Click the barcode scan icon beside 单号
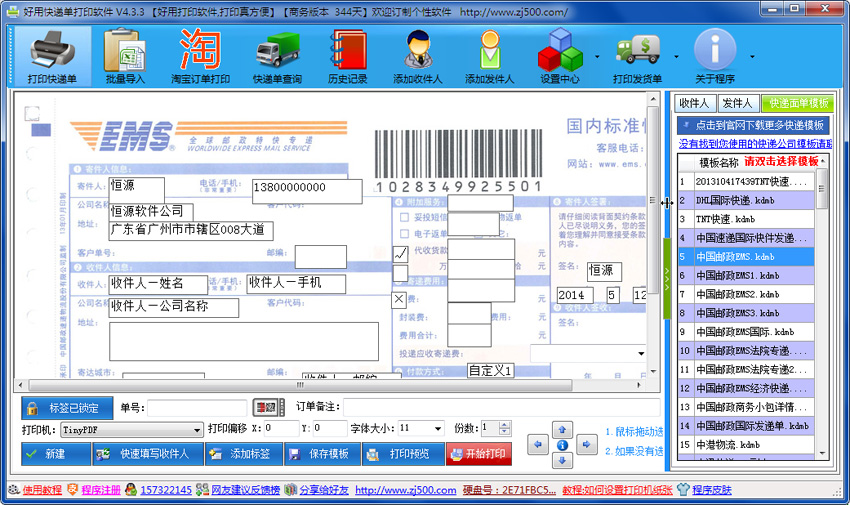Image resolution: width=850 pixels, height=505 pixels. (x=268, y=407)
